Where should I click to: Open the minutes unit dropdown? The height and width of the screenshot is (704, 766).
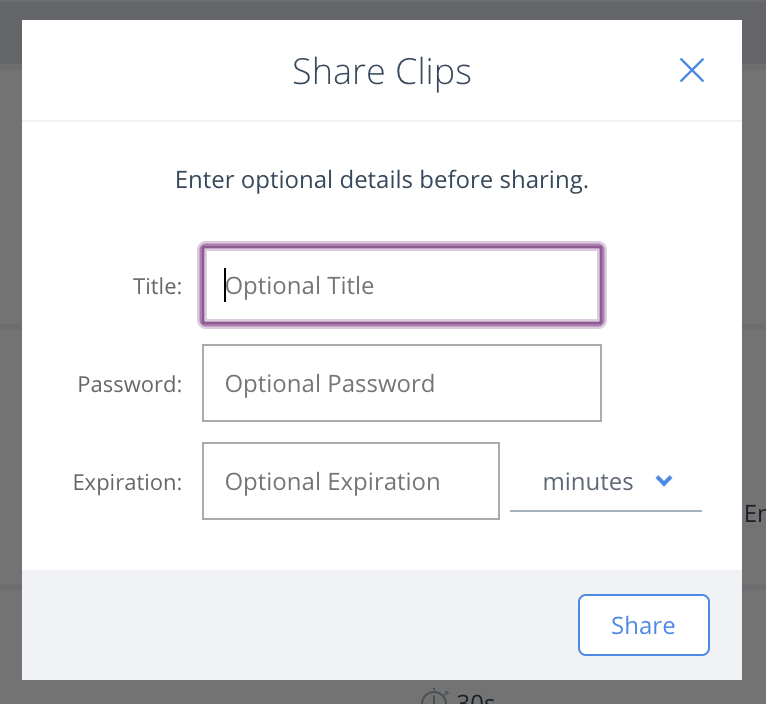pyautogui.click(x=606, y=482)
